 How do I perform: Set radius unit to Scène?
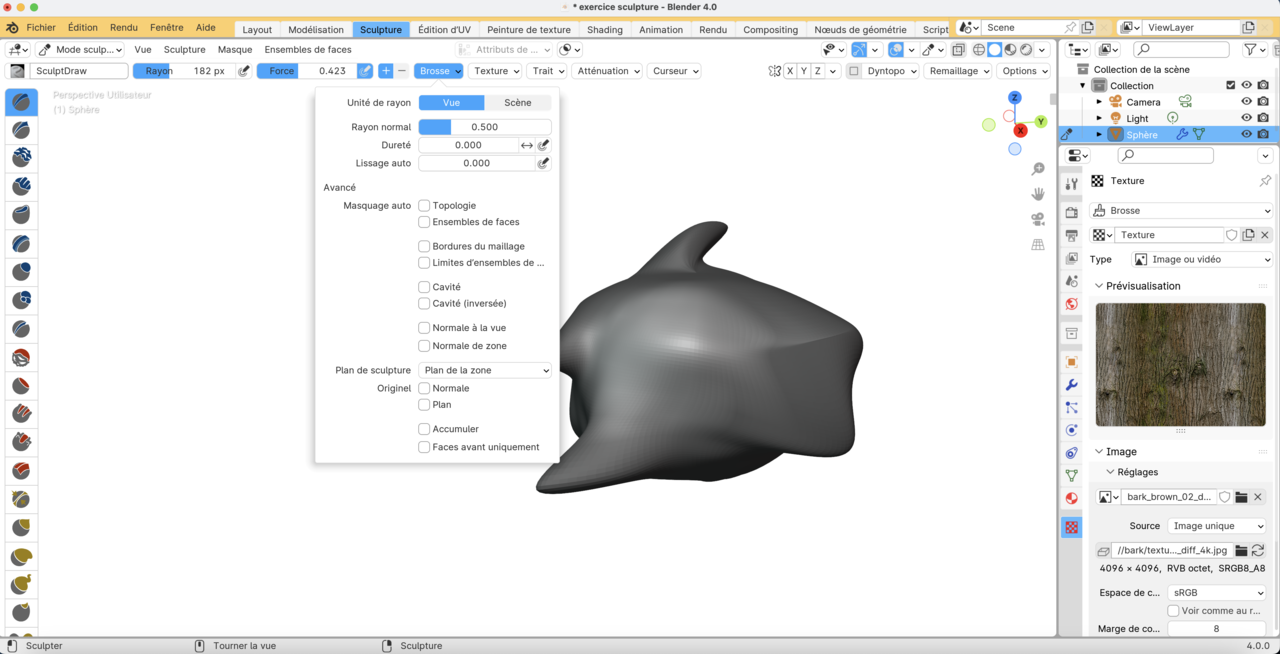tap(517, 102)
